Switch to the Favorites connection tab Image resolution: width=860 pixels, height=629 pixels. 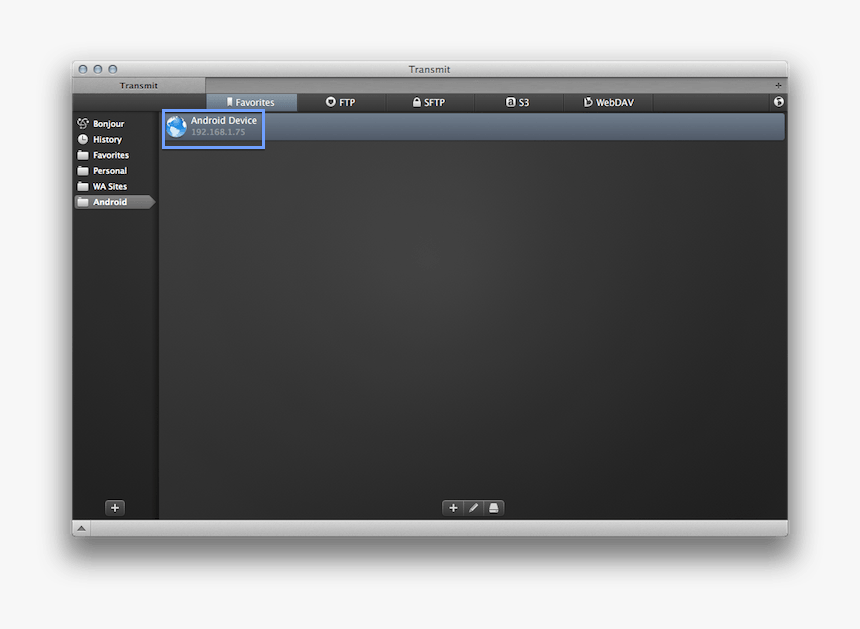pyautogui.click(x=251, y=103)
